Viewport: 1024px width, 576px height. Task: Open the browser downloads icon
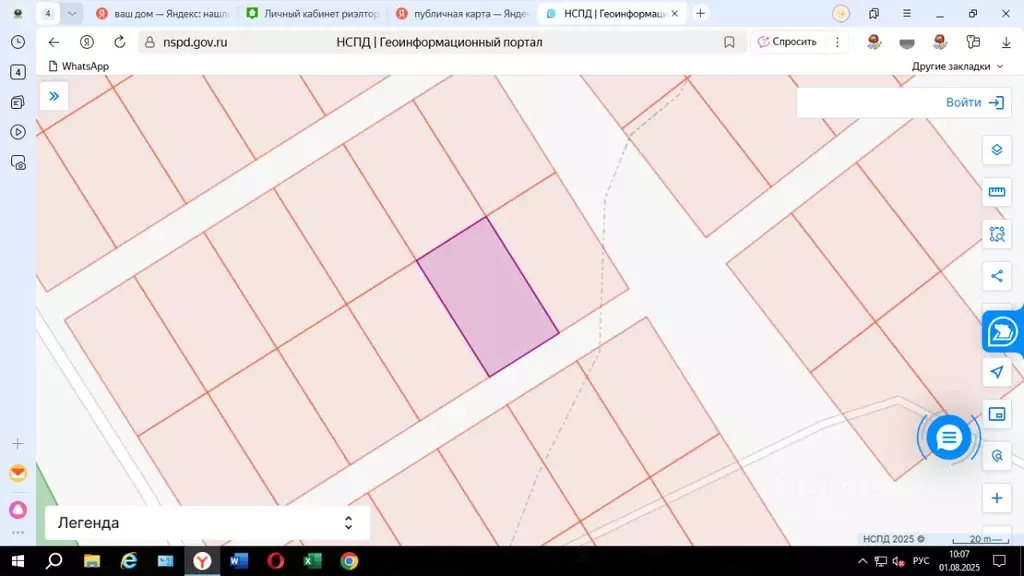1006,42
